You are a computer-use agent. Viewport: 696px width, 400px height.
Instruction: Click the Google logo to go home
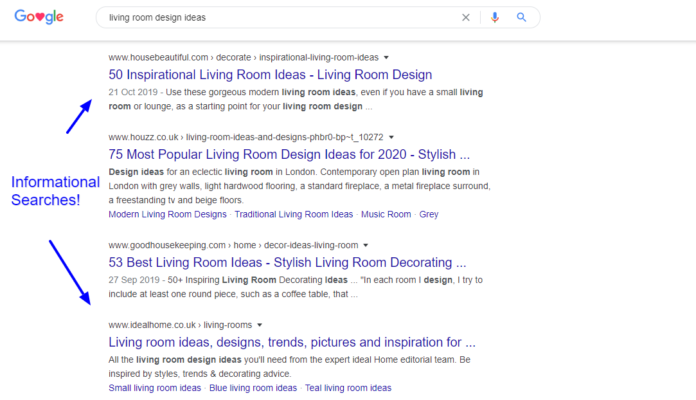coord(39,17)
